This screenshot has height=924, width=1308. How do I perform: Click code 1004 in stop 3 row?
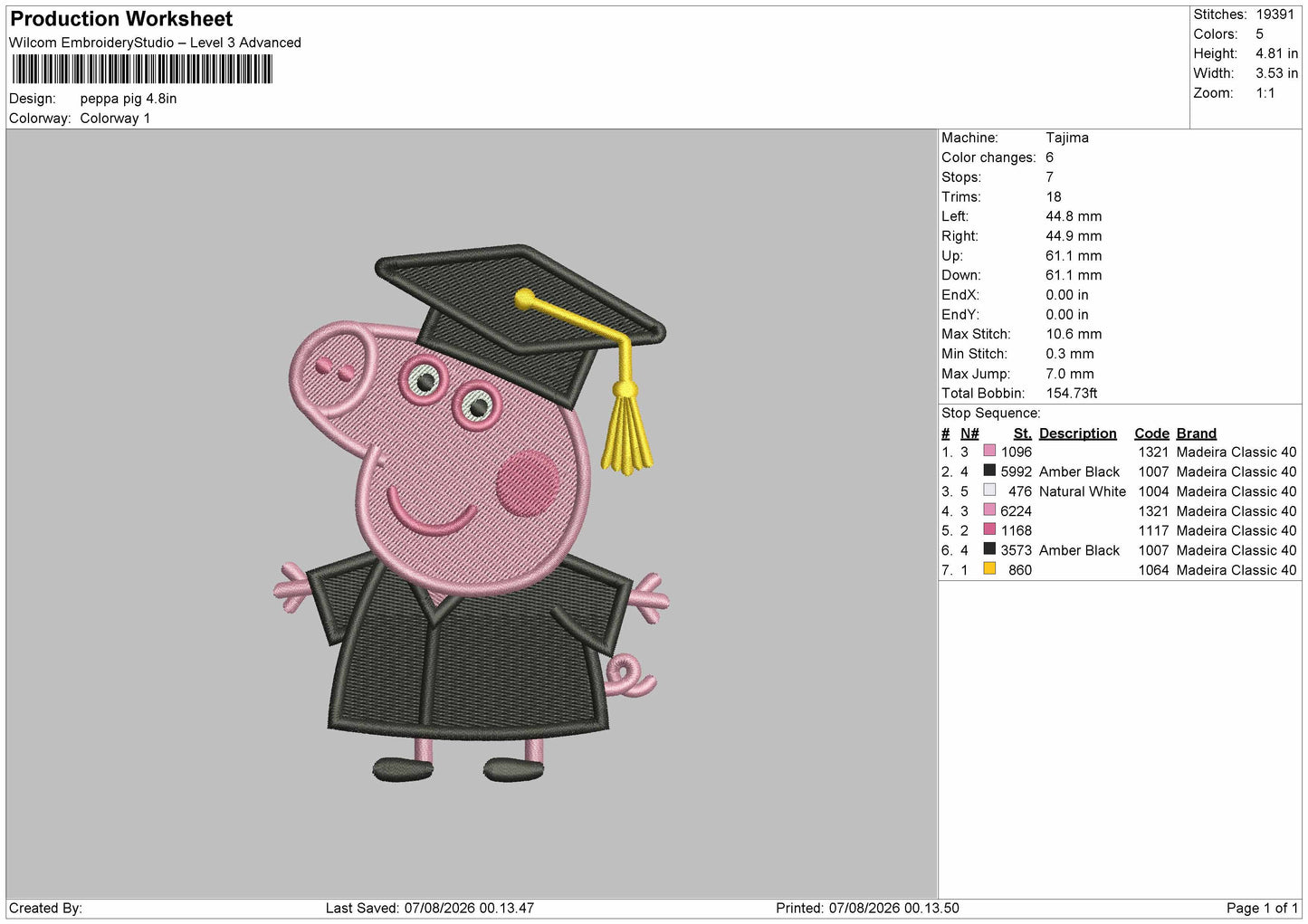1153,491
